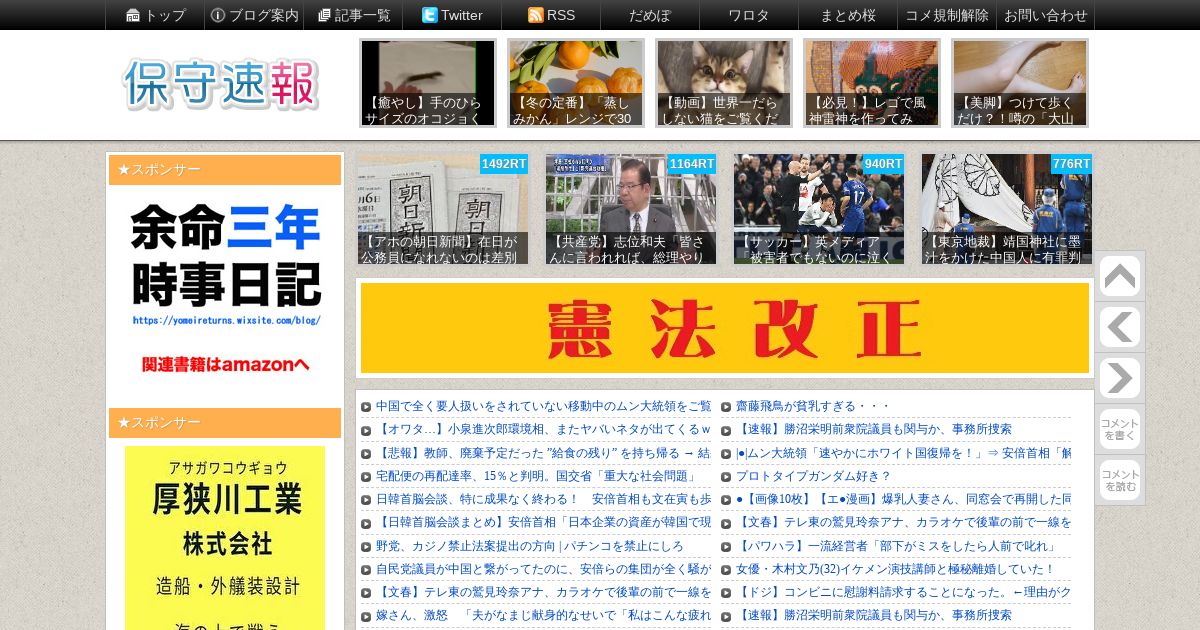This screenshot has width=1200, height=630.
Task: Open the お問い合わせ menu link
Action: tap(1046, 15)
